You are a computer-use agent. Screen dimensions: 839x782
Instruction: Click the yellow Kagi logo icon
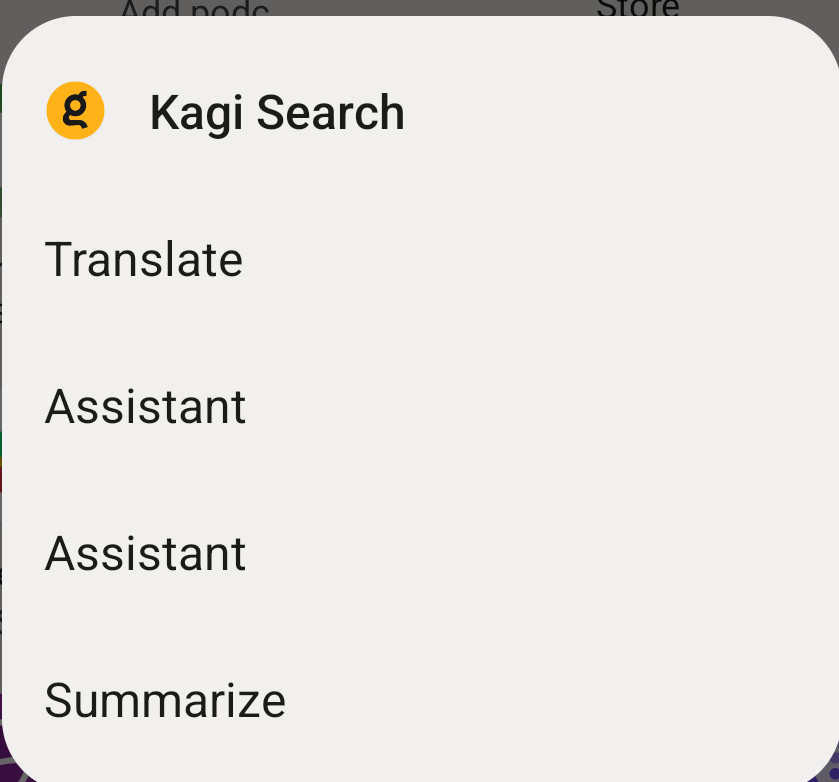pos(75,110)
